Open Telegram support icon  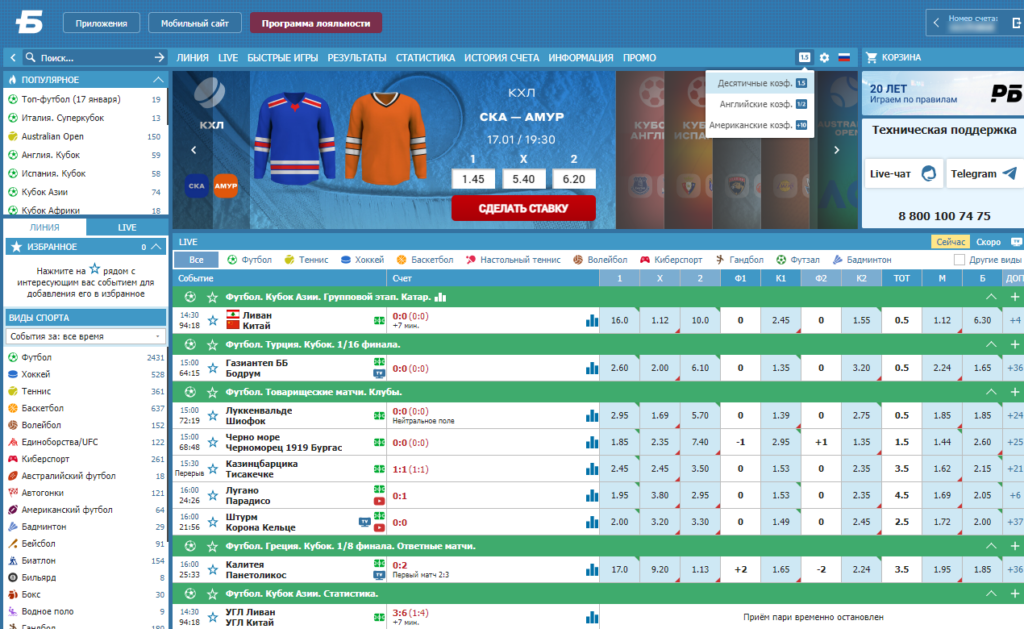click(1010, 174)
